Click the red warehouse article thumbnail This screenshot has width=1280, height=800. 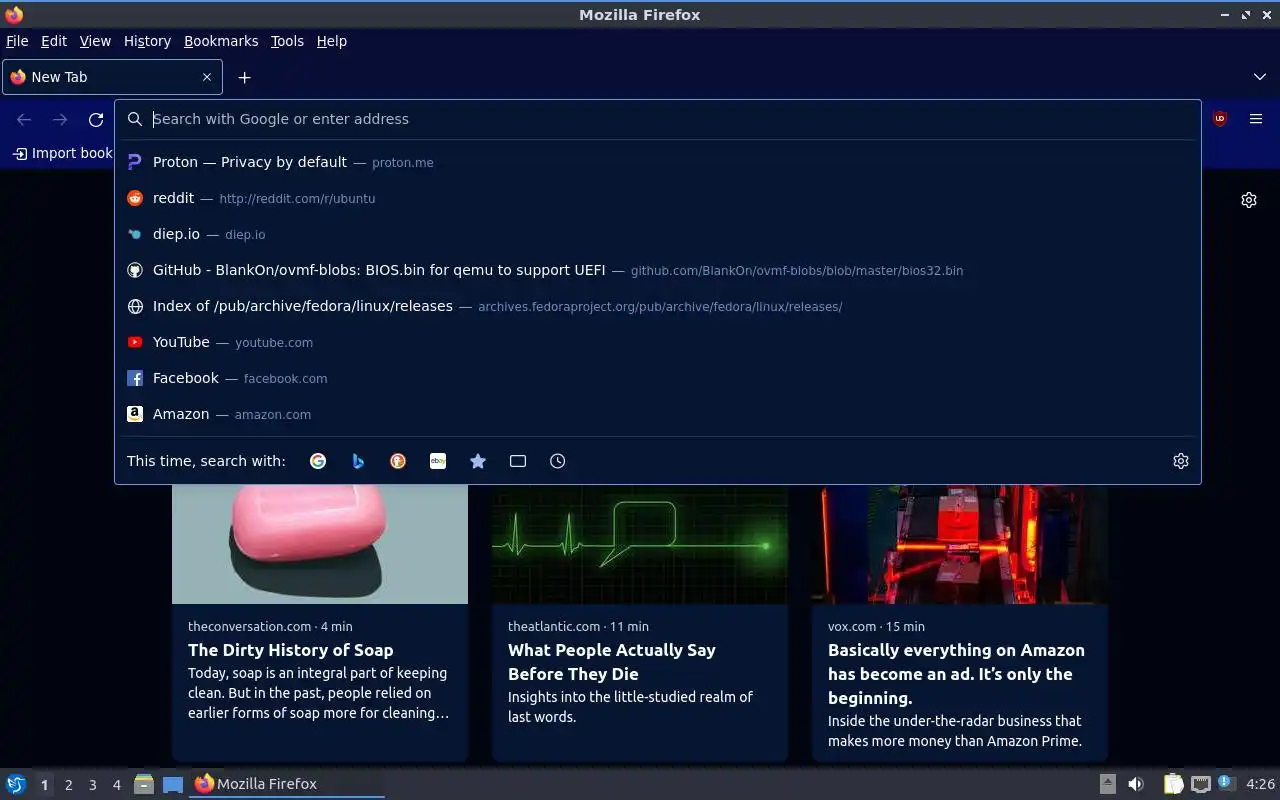click(960, 544)
